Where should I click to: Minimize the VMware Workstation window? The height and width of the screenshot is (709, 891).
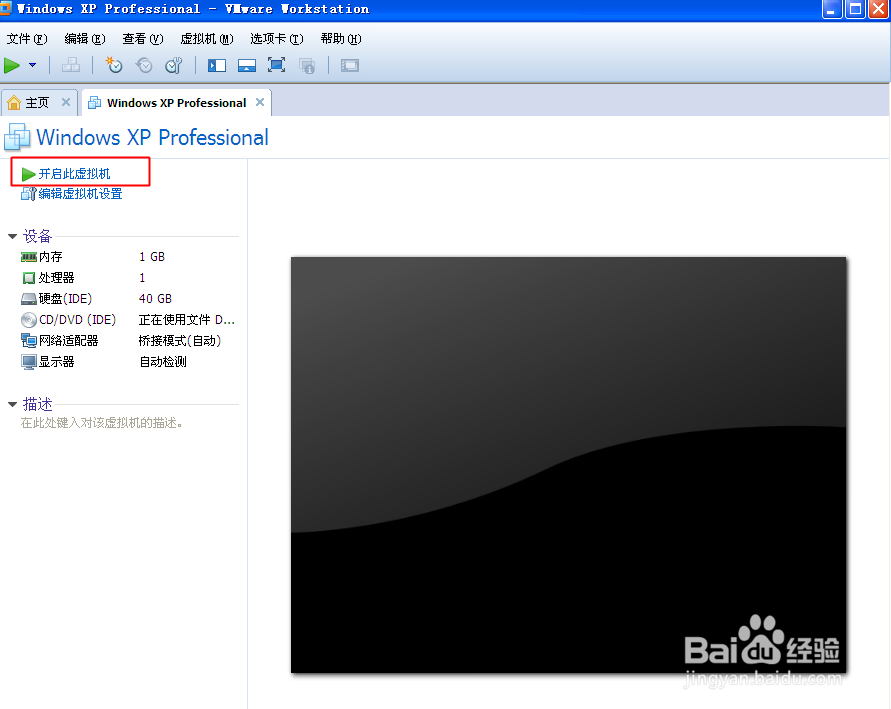tap(832, 9)
